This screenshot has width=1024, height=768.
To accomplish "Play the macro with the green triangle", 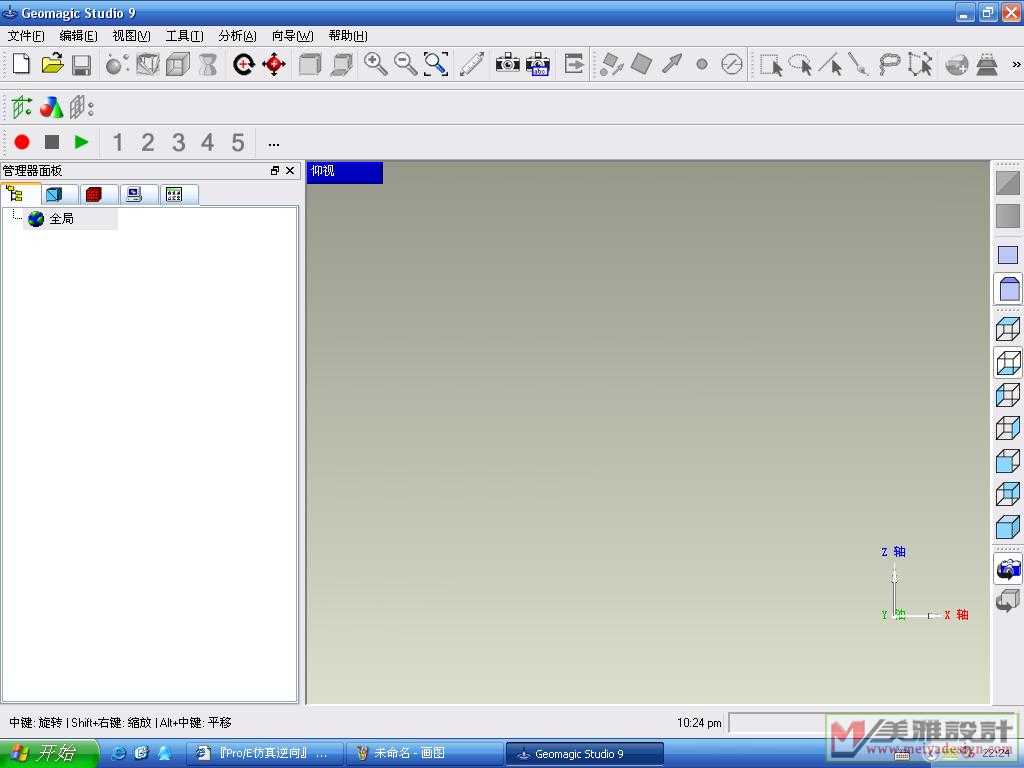I will (81, 142).
